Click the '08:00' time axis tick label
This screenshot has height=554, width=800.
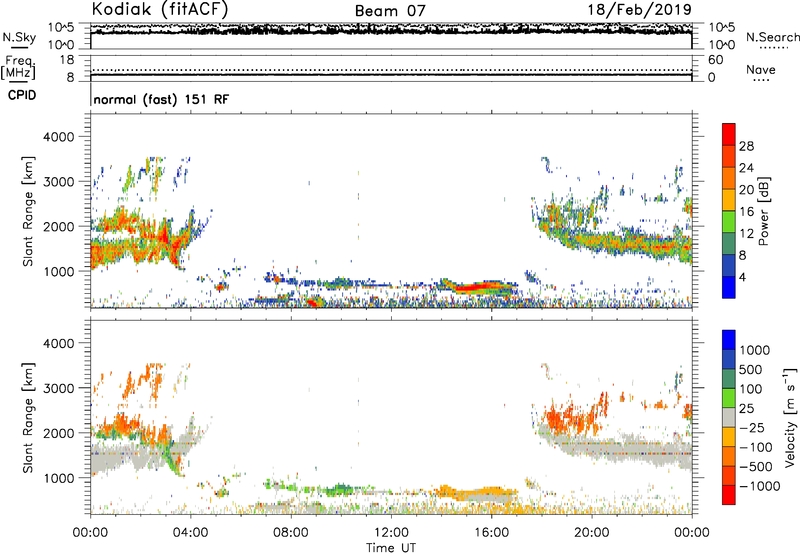click(x=291, y=533)
